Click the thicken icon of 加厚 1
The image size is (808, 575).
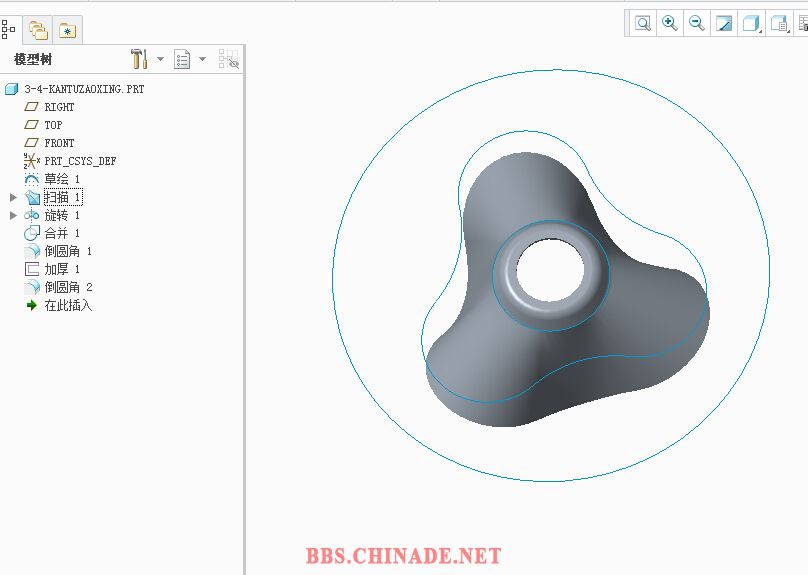pyautogui.click(x=31, y=269)
